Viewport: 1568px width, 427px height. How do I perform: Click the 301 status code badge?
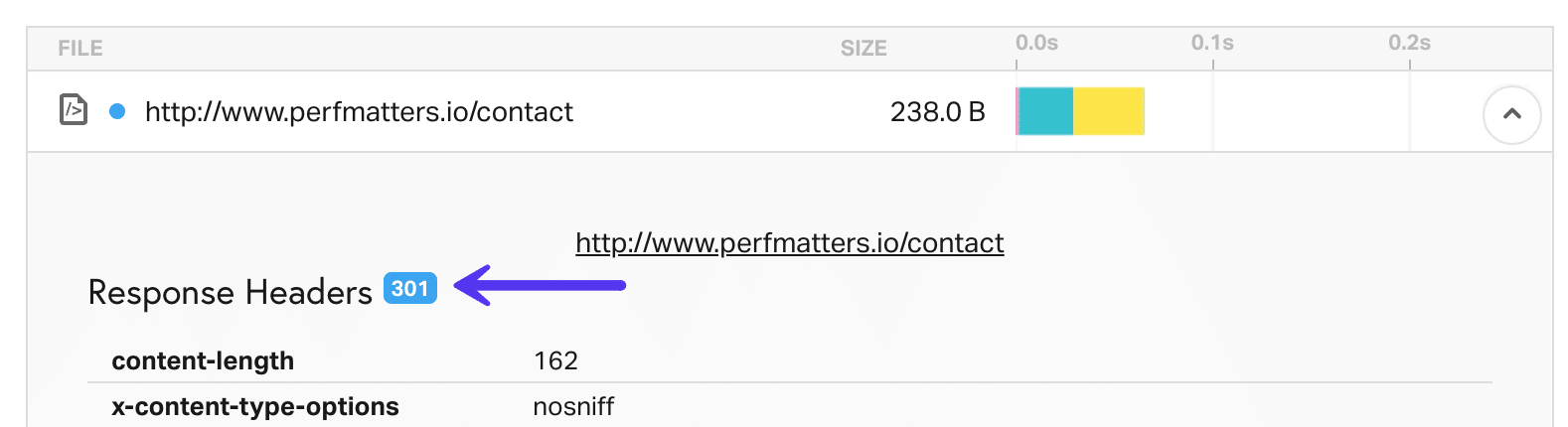tap(409, 289)
